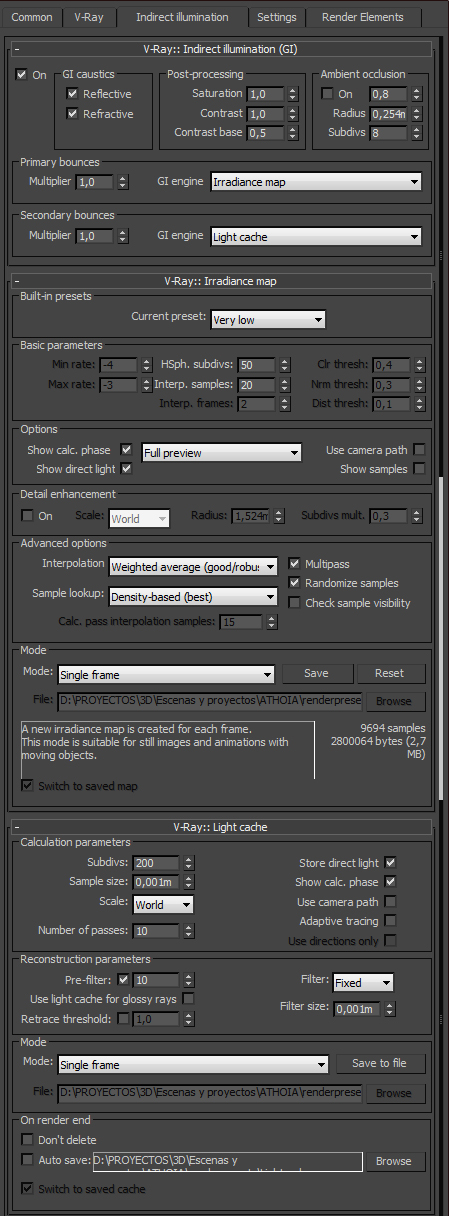This screenshot has height=1216, width=449.
Task: Click the irradiance map Reset button
Action: tap(389, 673)
